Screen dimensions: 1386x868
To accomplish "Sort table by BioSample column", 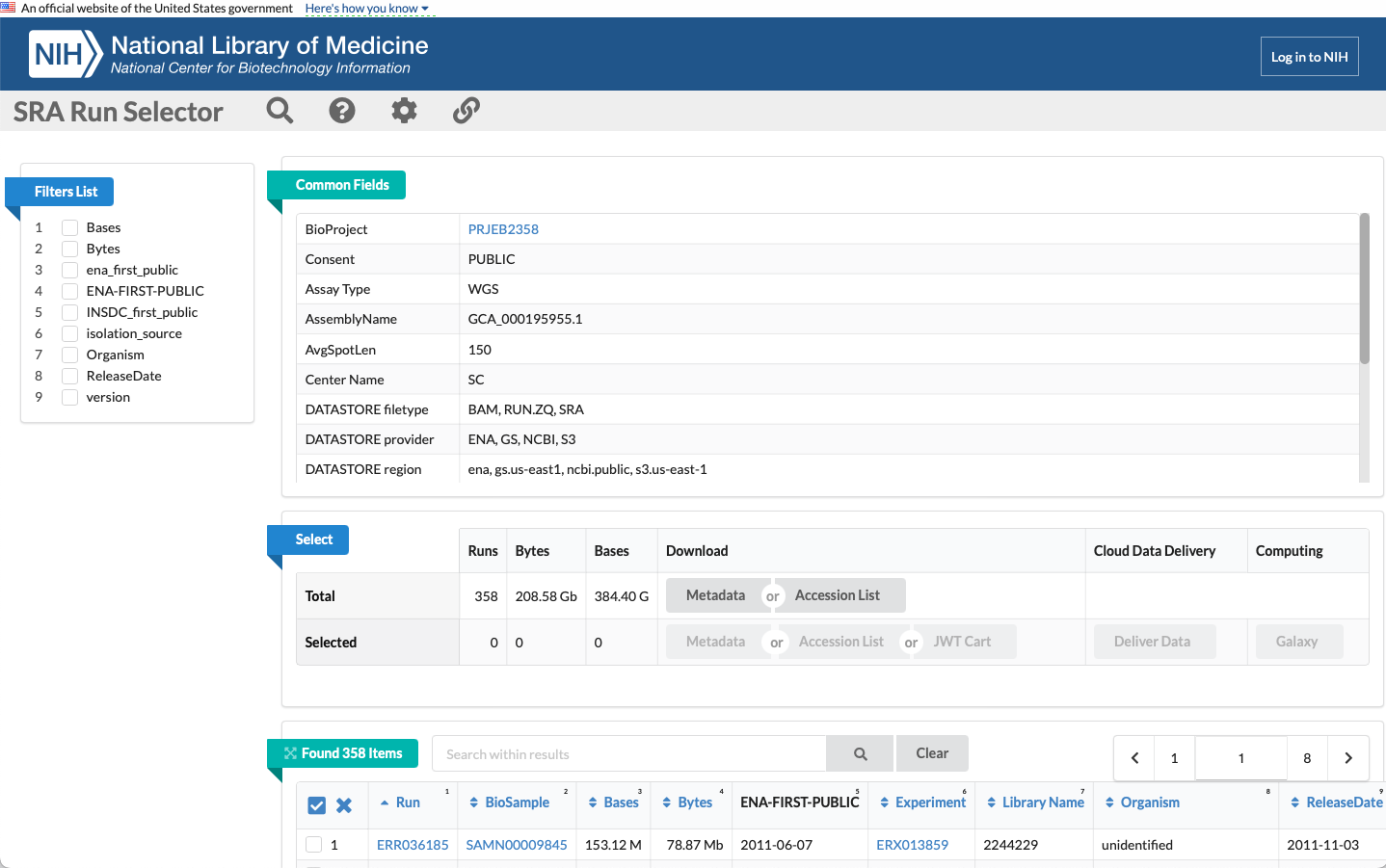I will tap(517, 802).
